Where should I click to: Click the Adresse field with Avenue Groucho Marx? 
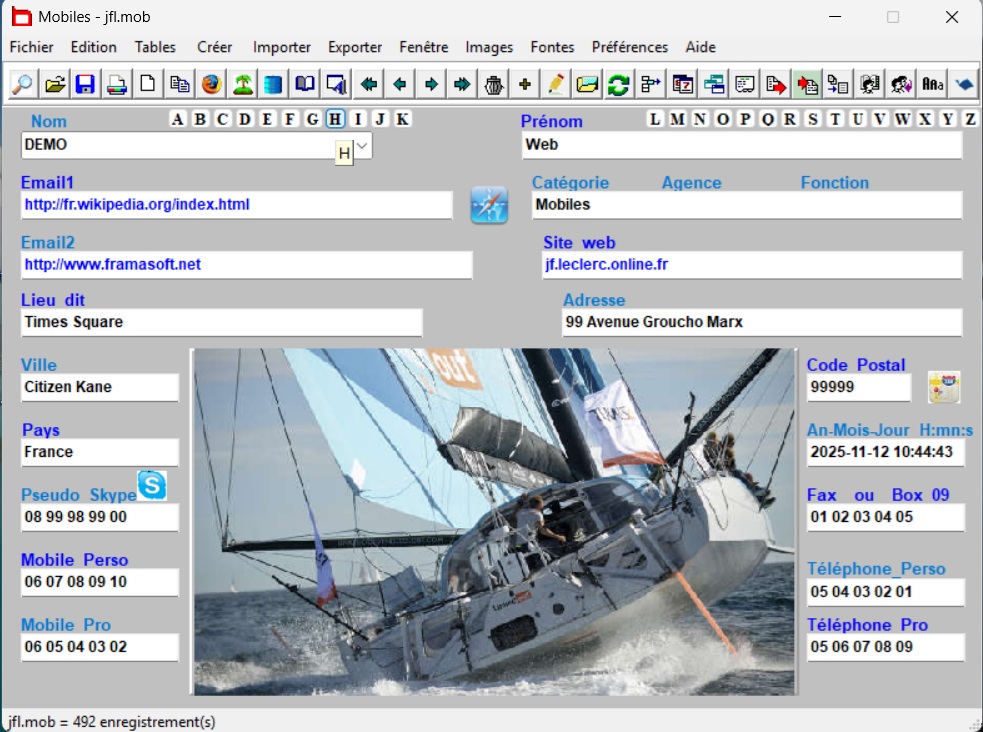click(x=761, y=323)
